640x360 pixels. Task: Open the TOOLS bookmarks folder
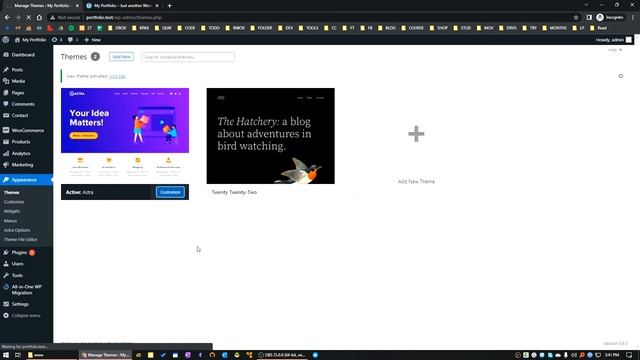tap(308, 28)
